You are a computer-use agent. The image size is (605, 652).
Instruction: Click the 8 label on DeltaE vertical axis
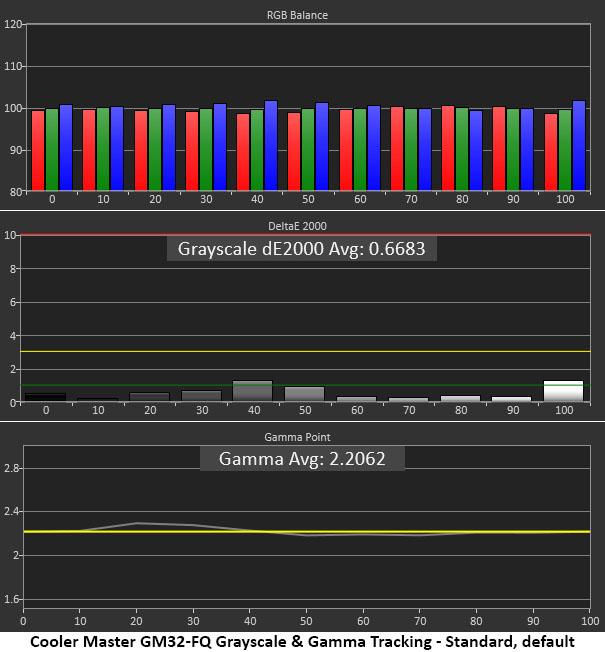click(13, 269)
